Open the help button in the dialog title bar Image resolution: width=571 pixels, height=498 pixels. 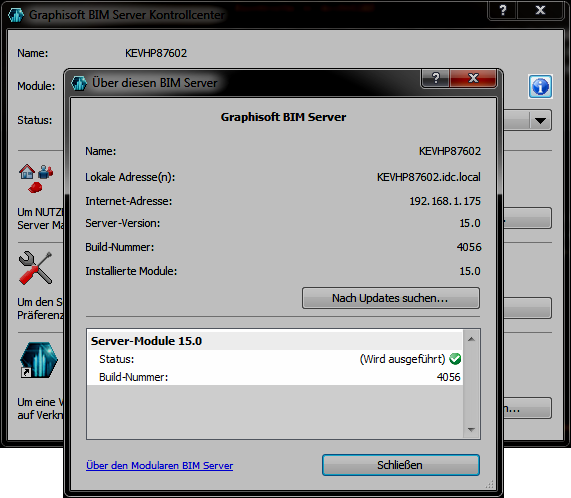436,78
